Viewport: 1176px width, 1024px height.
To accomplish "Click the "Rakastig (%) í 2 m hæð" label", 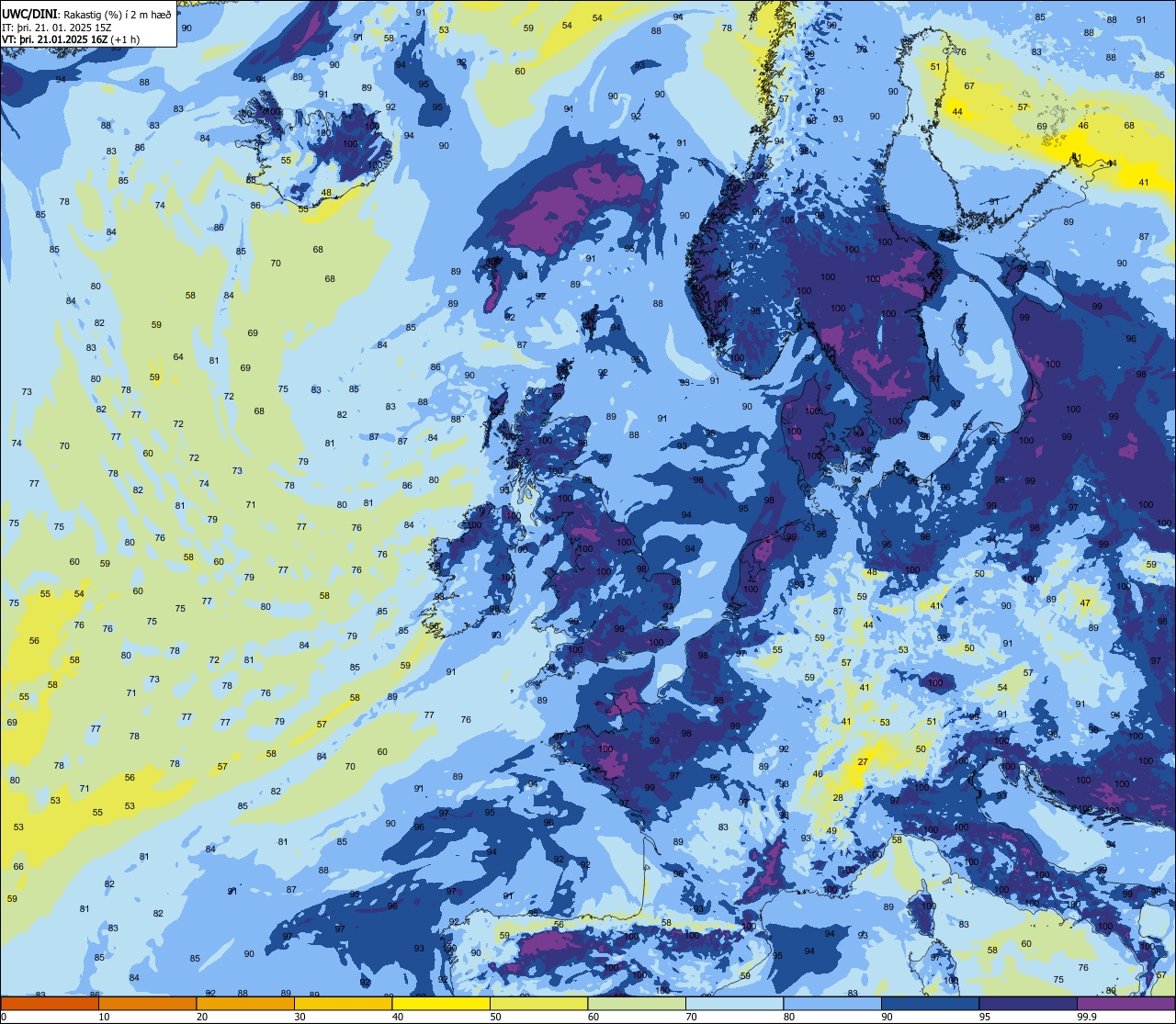I will (117, 15).
